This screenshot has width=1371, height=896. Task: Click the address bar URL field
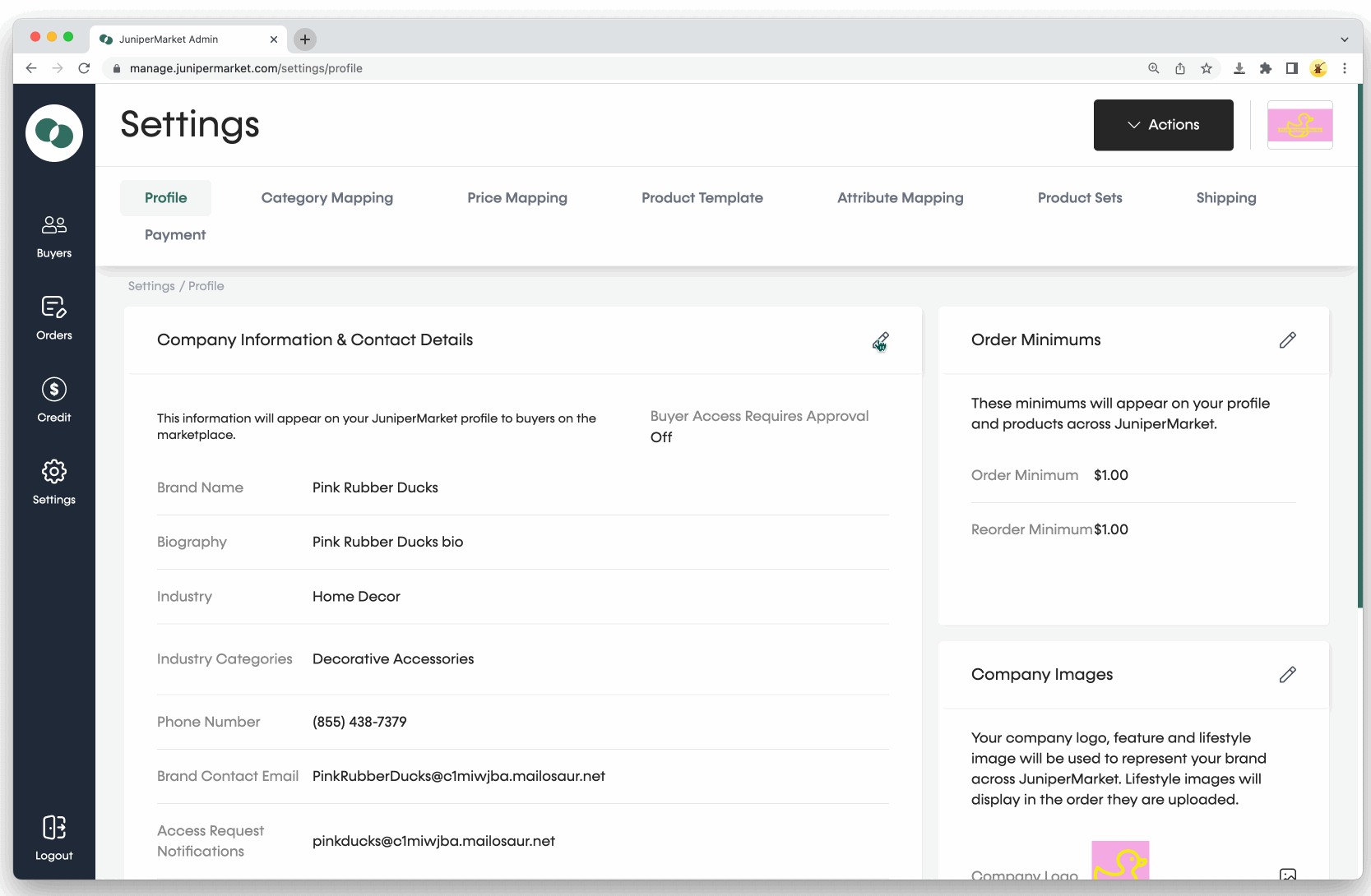tap(625, 68)
